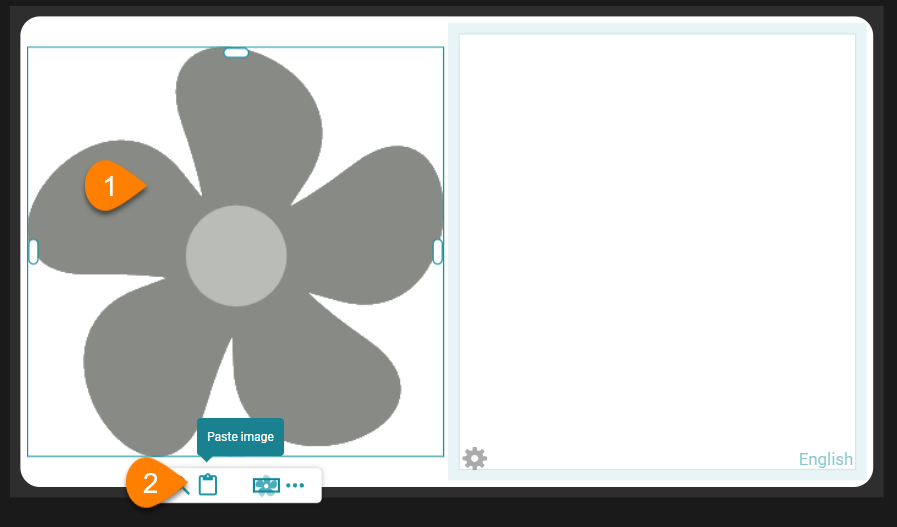The image size is (897, 527).
Task: Click the top resize handle of the image
Action: [x=236, y=52]
